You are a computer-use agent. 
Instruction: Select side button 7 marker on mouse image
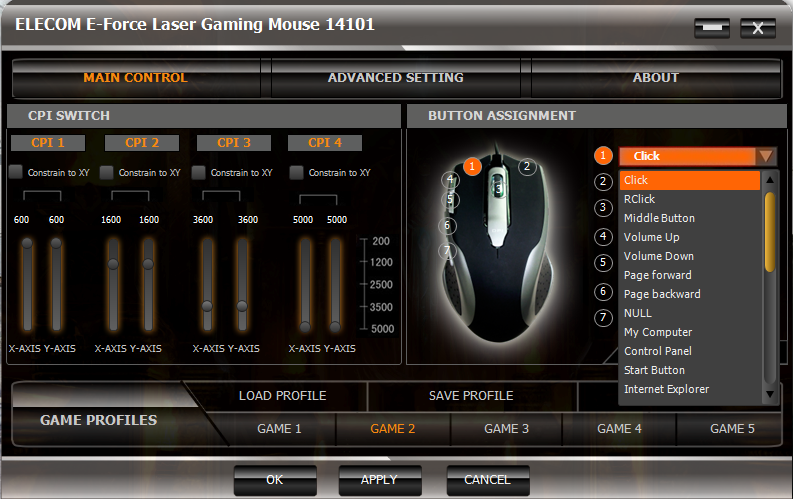[447, 250]
